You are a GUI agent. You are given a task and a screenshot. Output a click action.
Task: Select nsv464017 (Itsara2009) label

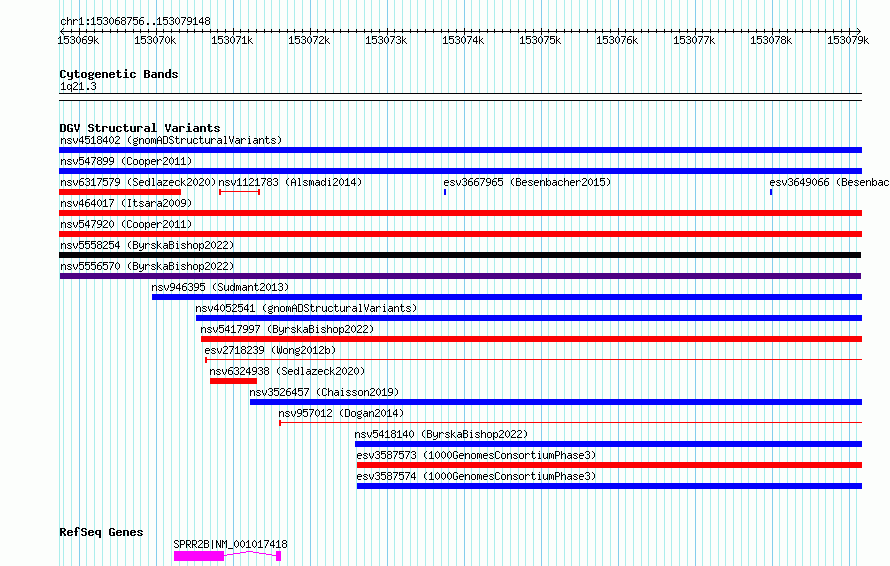[x=126, y=203]
